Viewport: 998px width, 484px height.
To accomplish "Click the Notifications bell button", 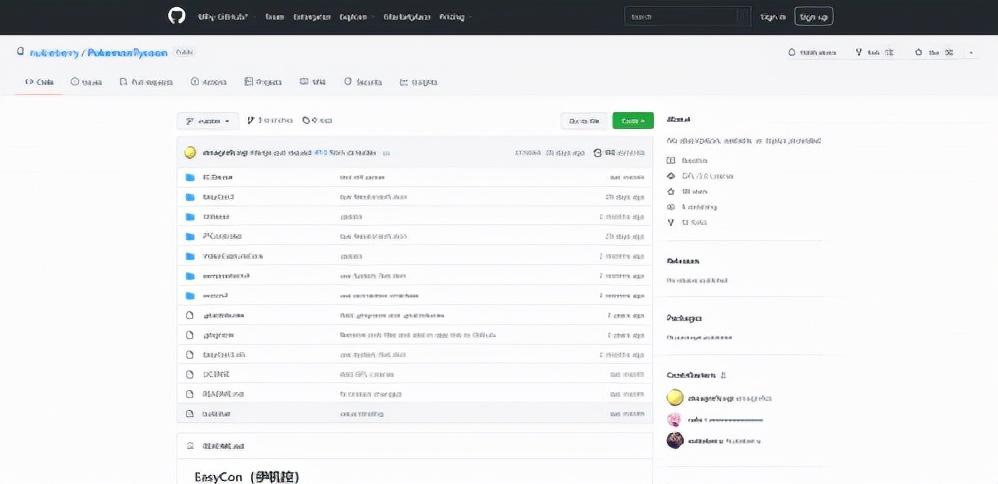I will 812,52.
